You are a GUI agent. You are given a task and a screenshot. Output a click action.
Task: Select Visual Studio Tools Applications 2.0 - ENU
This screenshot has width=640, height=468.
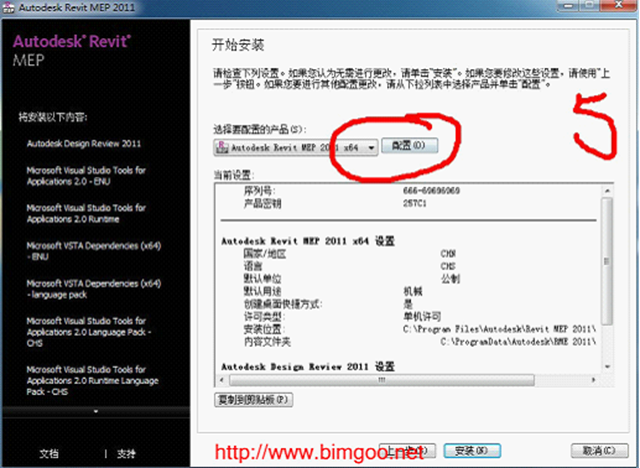click(86, 176)
